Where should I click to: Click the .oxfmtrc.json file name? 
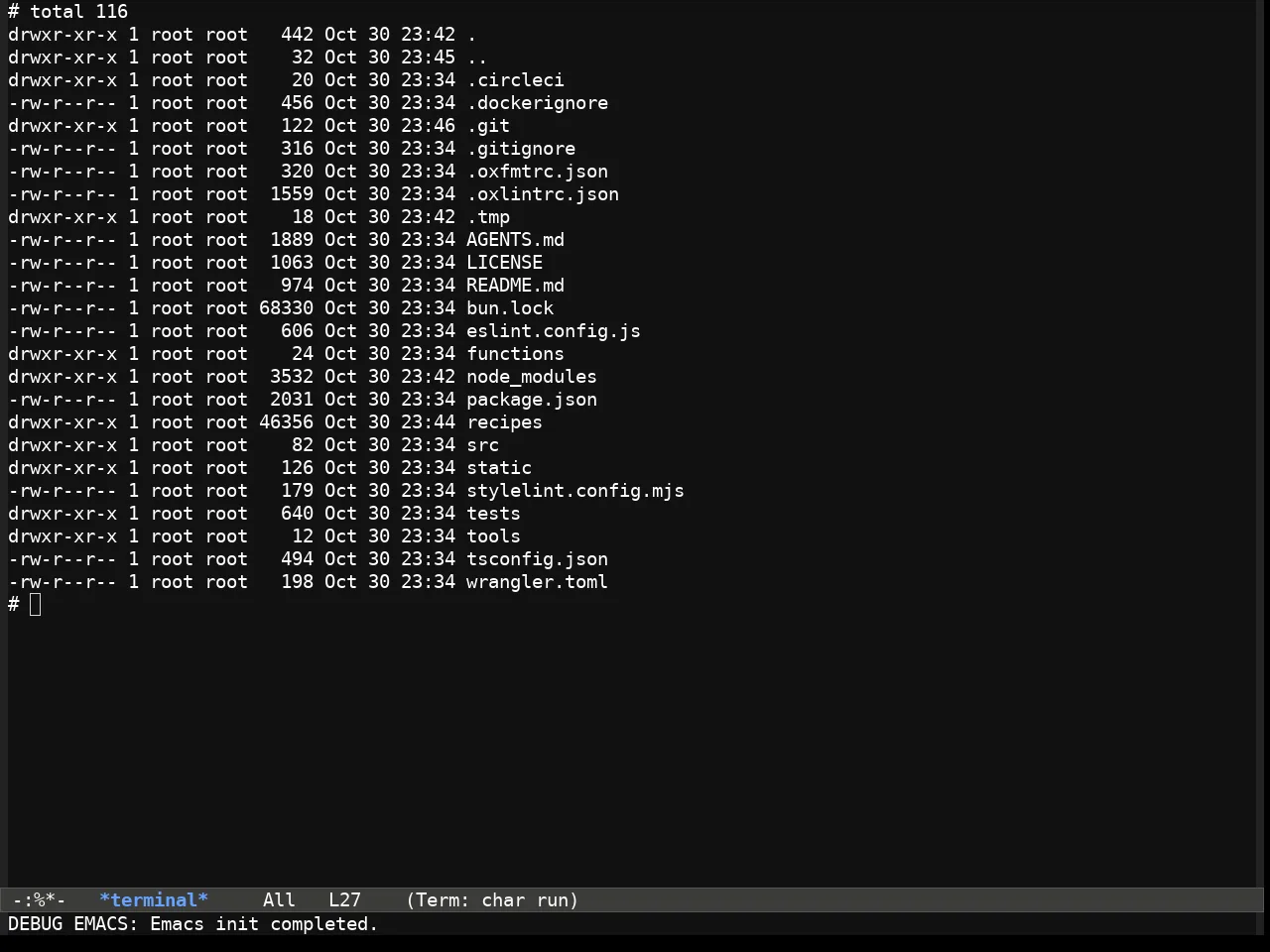click(x=537, y=172)
